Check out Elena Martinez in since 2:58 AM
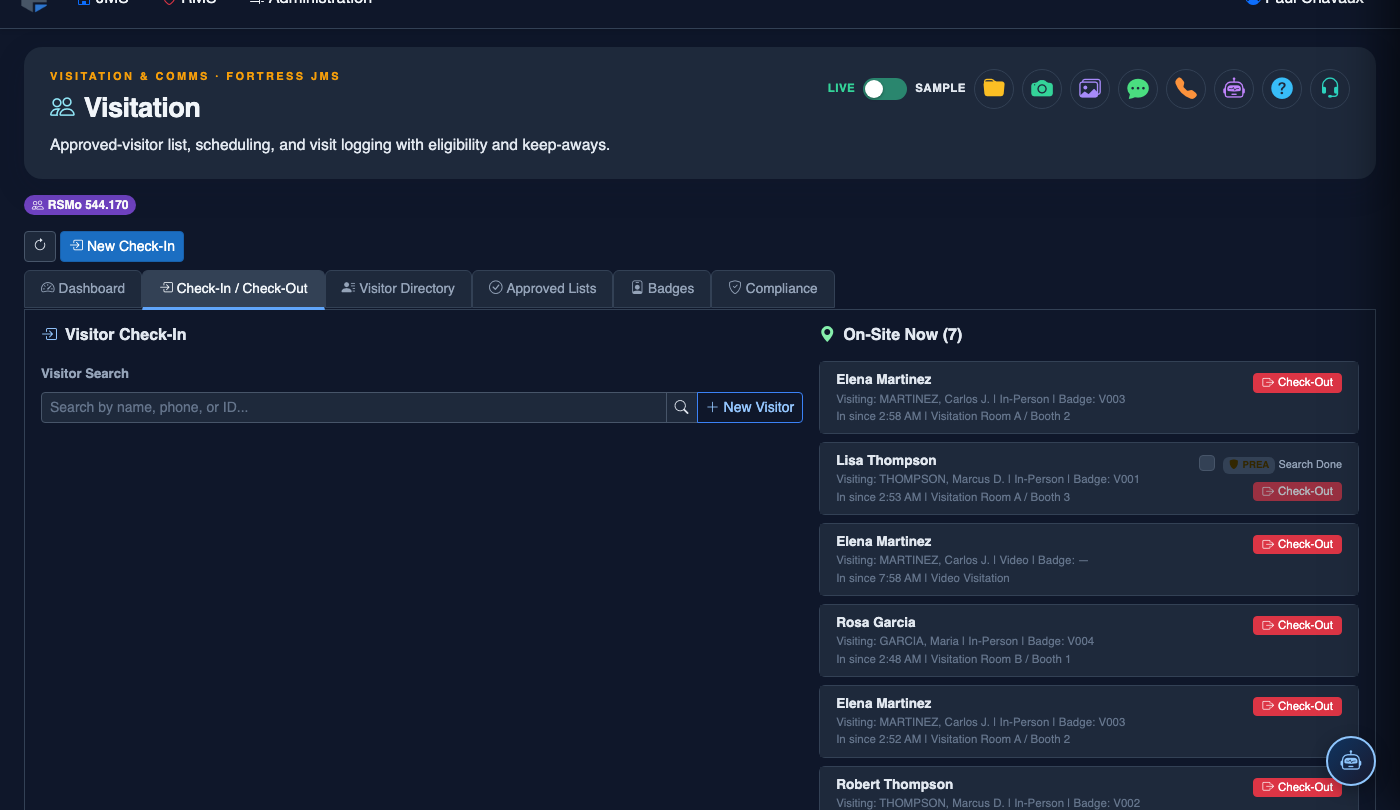This screenshot has height=810, width=1400. tap(1297, 382)
